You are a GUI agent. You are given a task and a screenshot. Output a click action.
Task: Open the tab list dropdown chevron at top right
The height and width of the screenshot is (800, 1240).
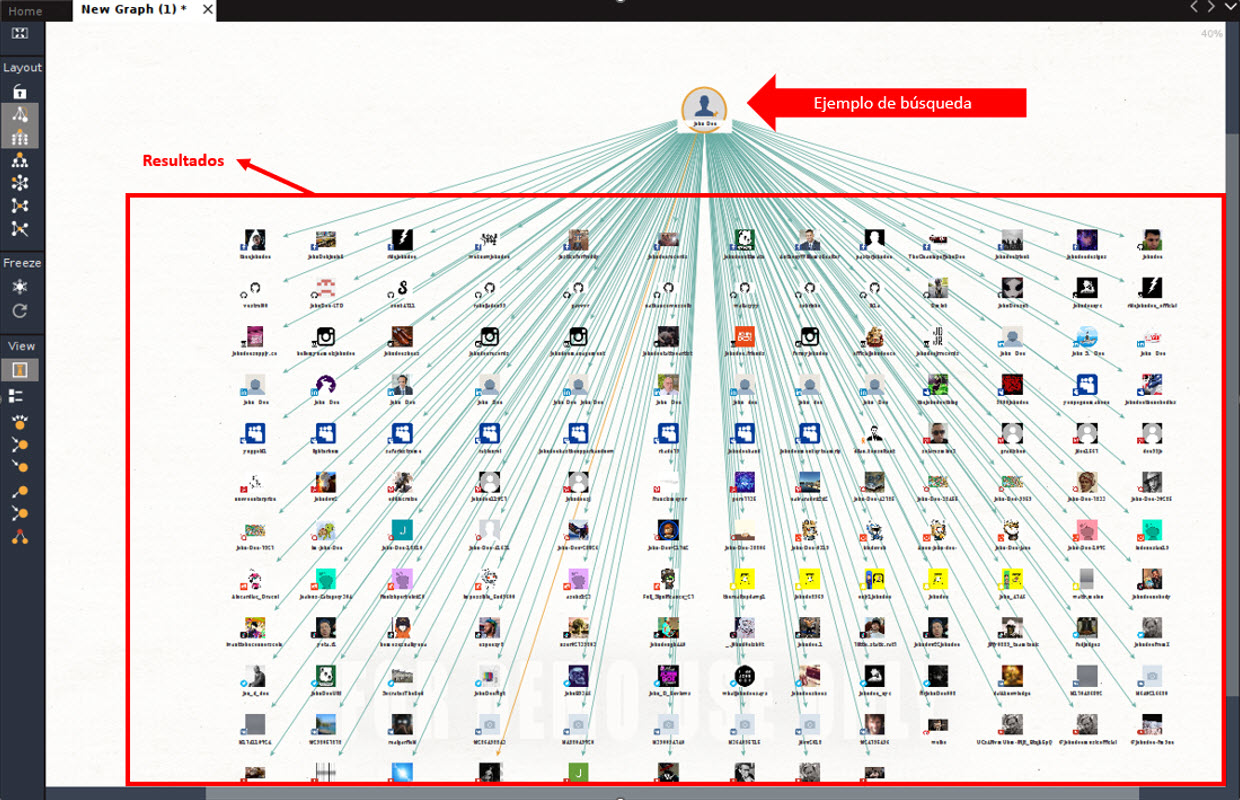pos(1230,6)
